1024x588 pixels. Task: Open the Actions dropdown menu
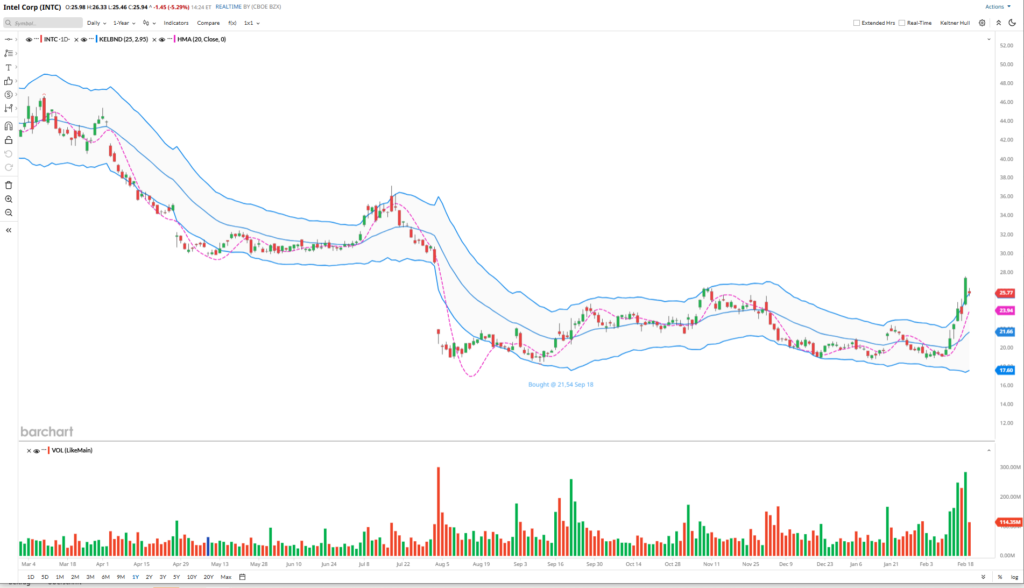point(997,7)
